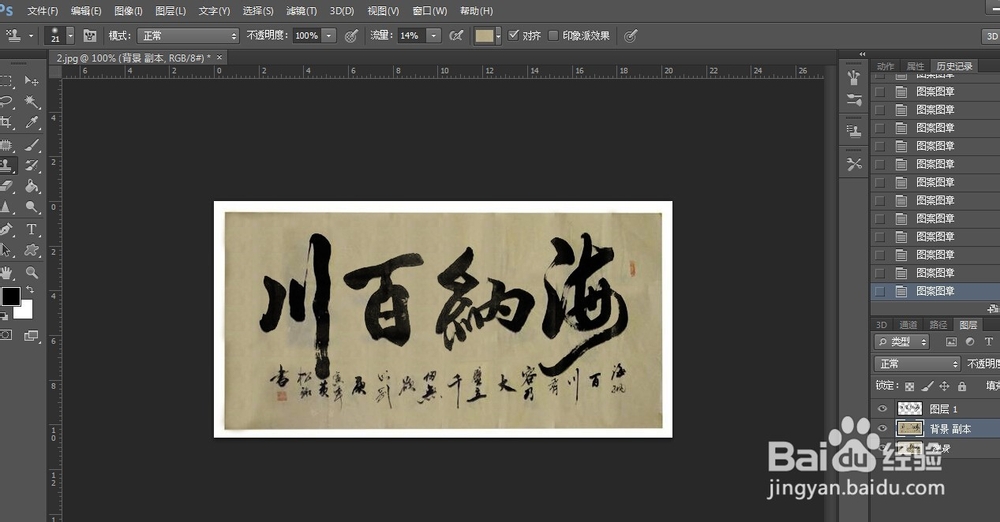1000x522 pixels.
Task: Open the 窗口(W) menu
Action: (x=430, y=11)
